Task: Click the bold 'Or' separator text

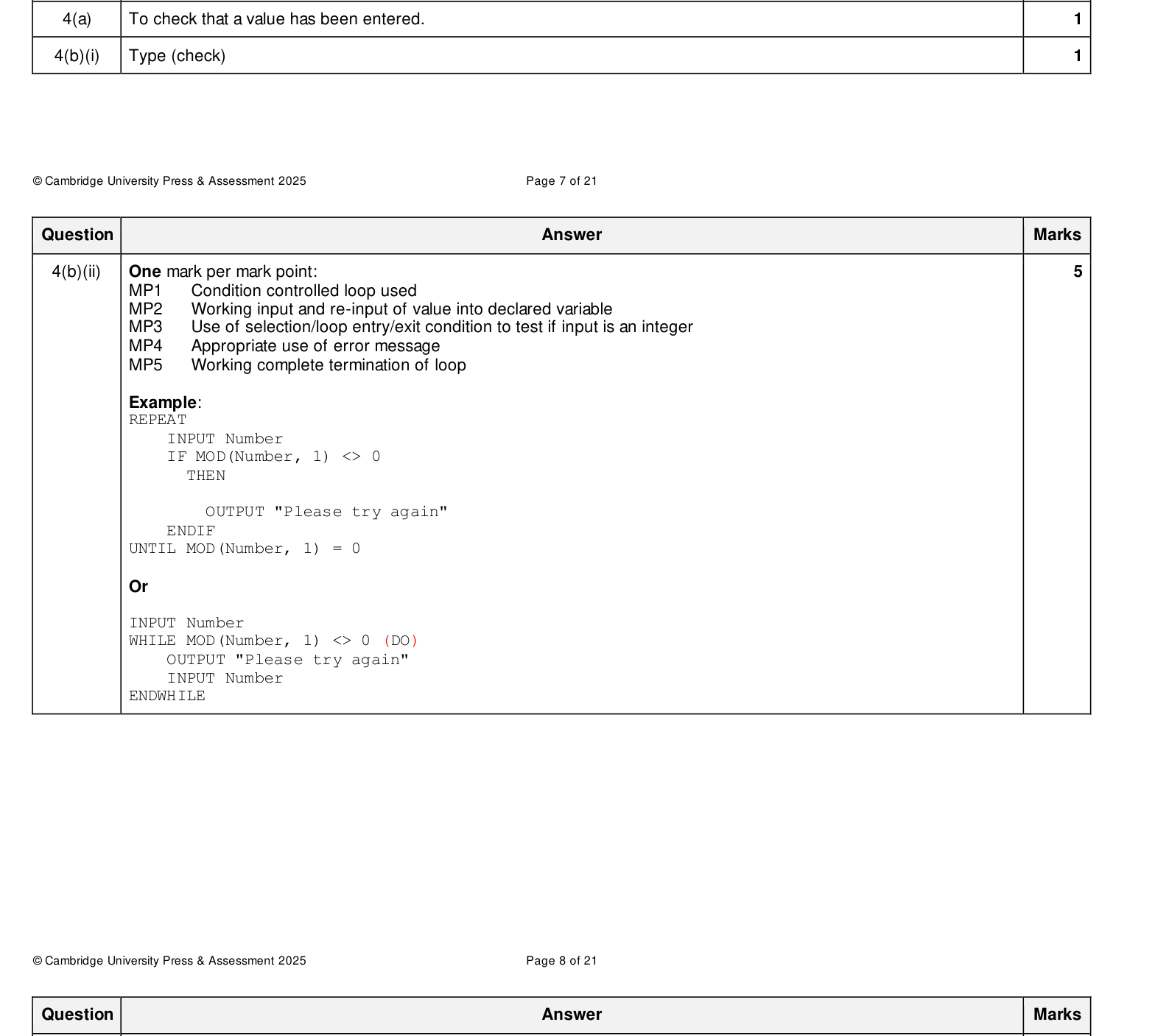Action: click(138, 587)
